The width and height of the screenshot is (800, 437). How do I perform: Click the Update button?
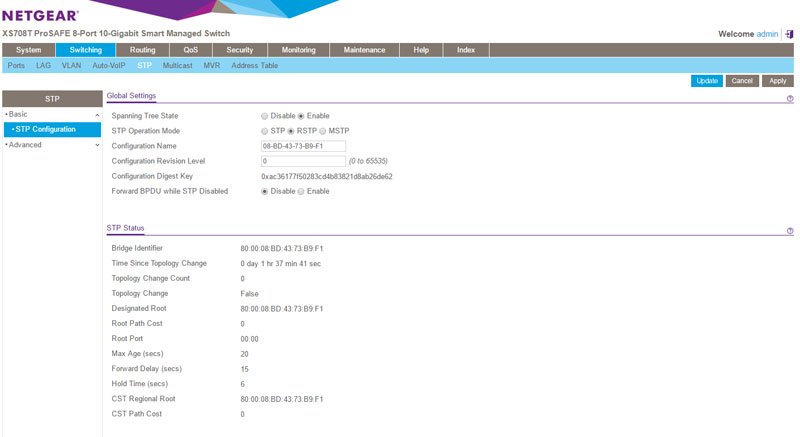click(707, 81)
